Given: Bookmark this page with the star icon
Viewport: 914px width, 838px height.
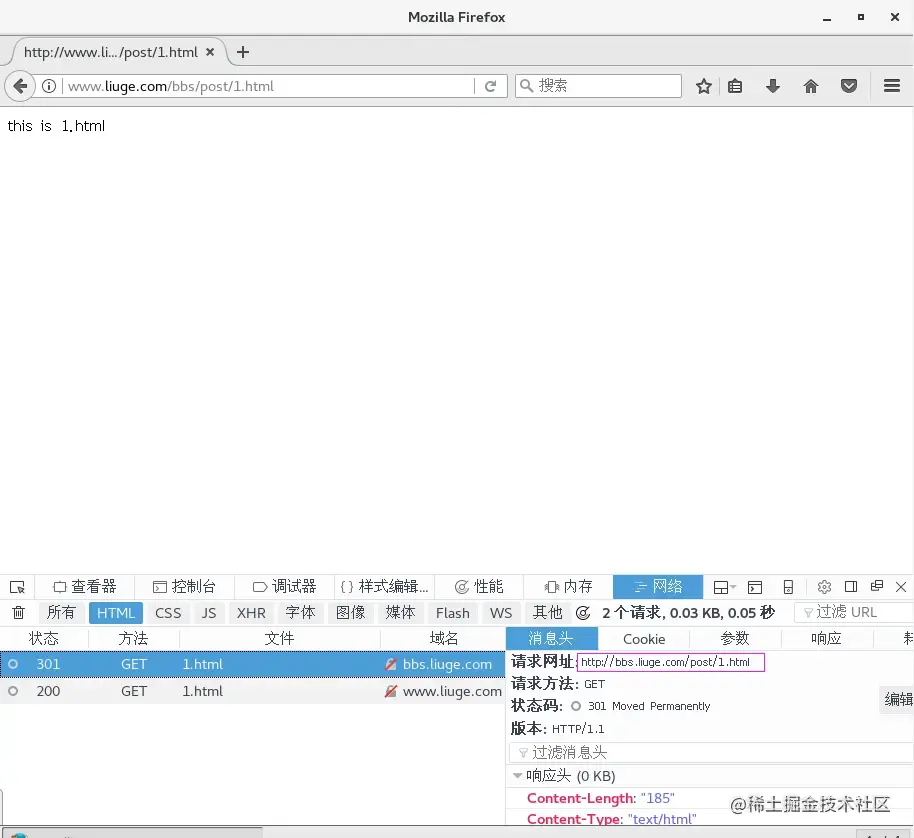Looking at the screenshot, I should [704, 86].
